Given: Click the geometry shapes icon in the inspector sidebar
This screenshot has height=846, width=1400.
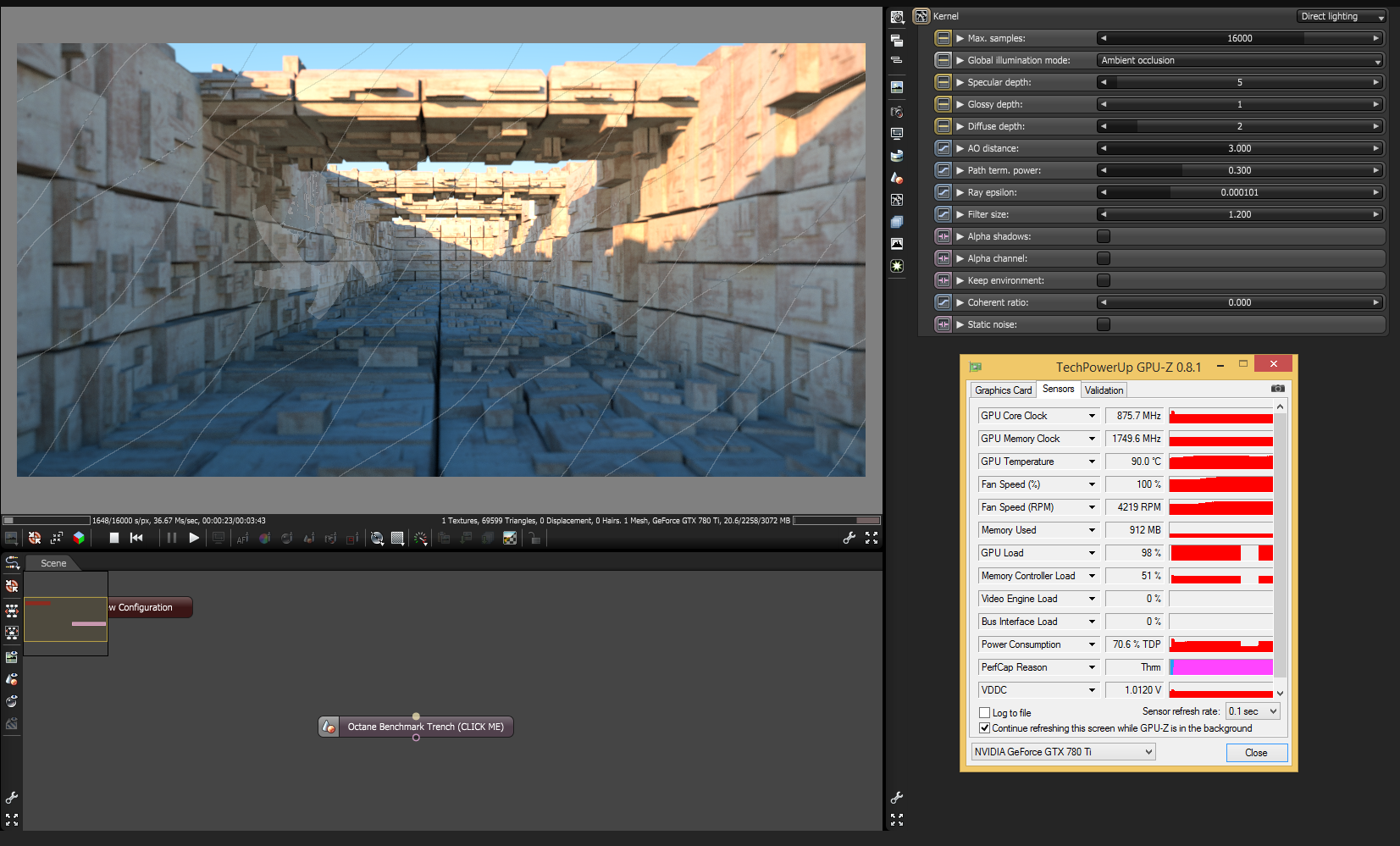Looking at the screenshot, I should click(x=897, y=178).
